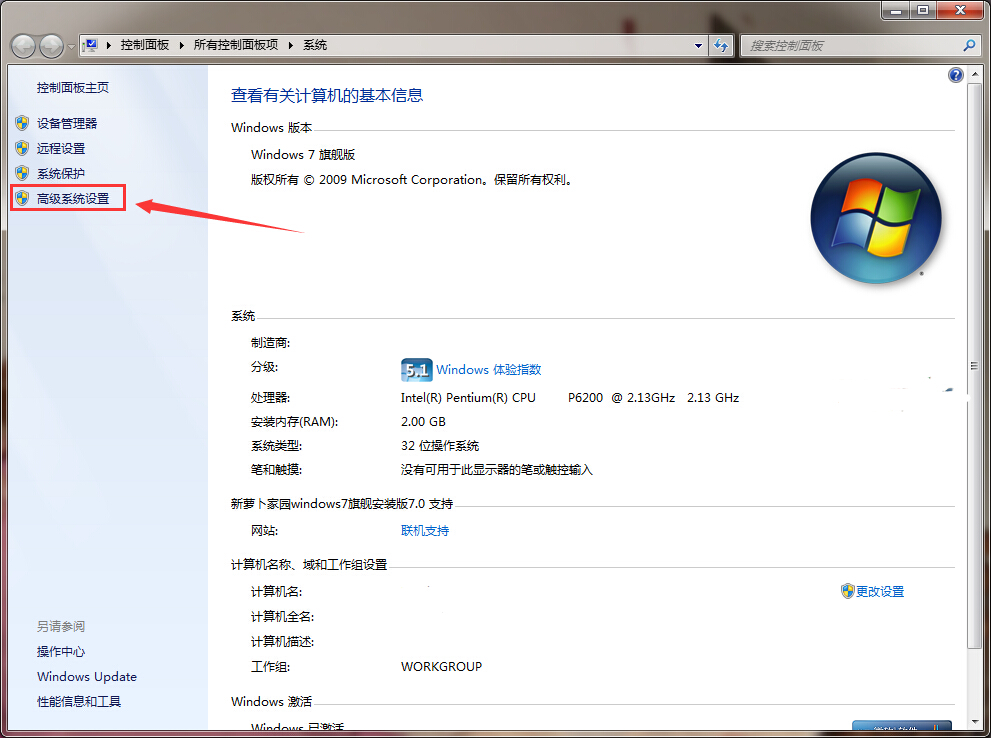
Task: Click the refresh icon beside the address bar
Action: point(721,45)
